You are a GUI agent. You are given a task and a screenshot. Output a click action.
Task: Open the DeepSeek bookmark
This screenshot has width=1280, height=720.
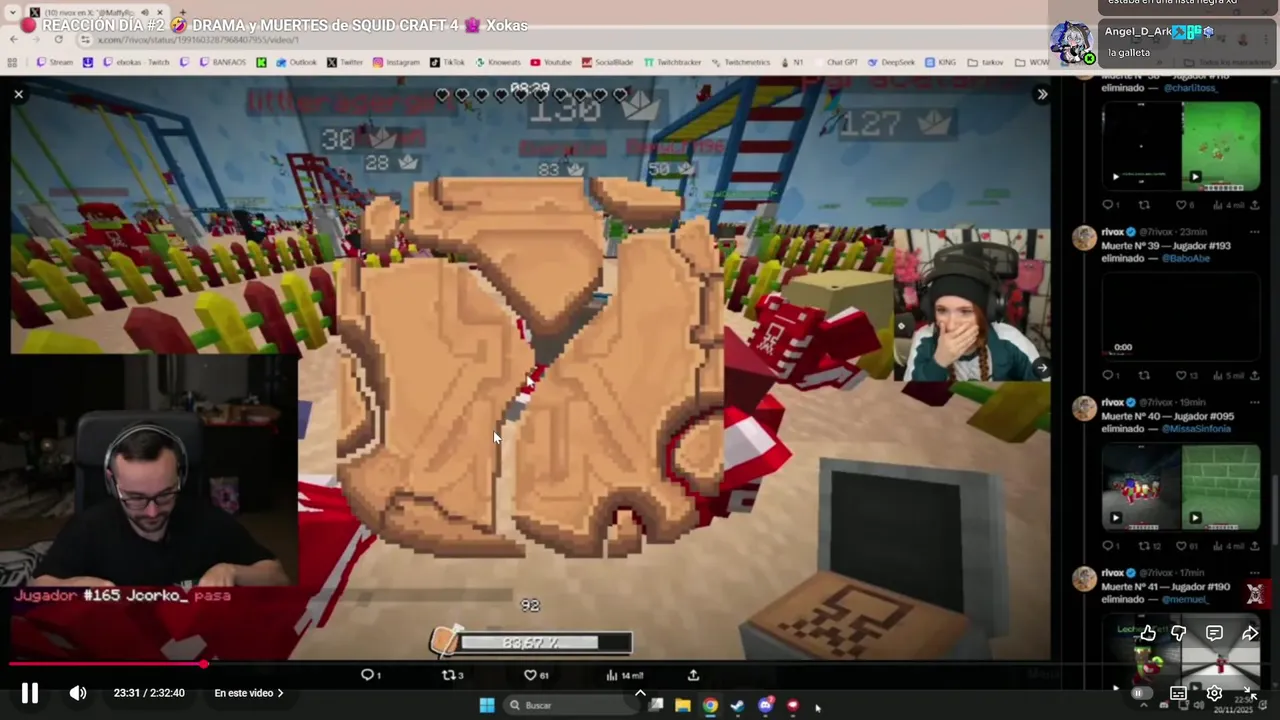[890, 62]
